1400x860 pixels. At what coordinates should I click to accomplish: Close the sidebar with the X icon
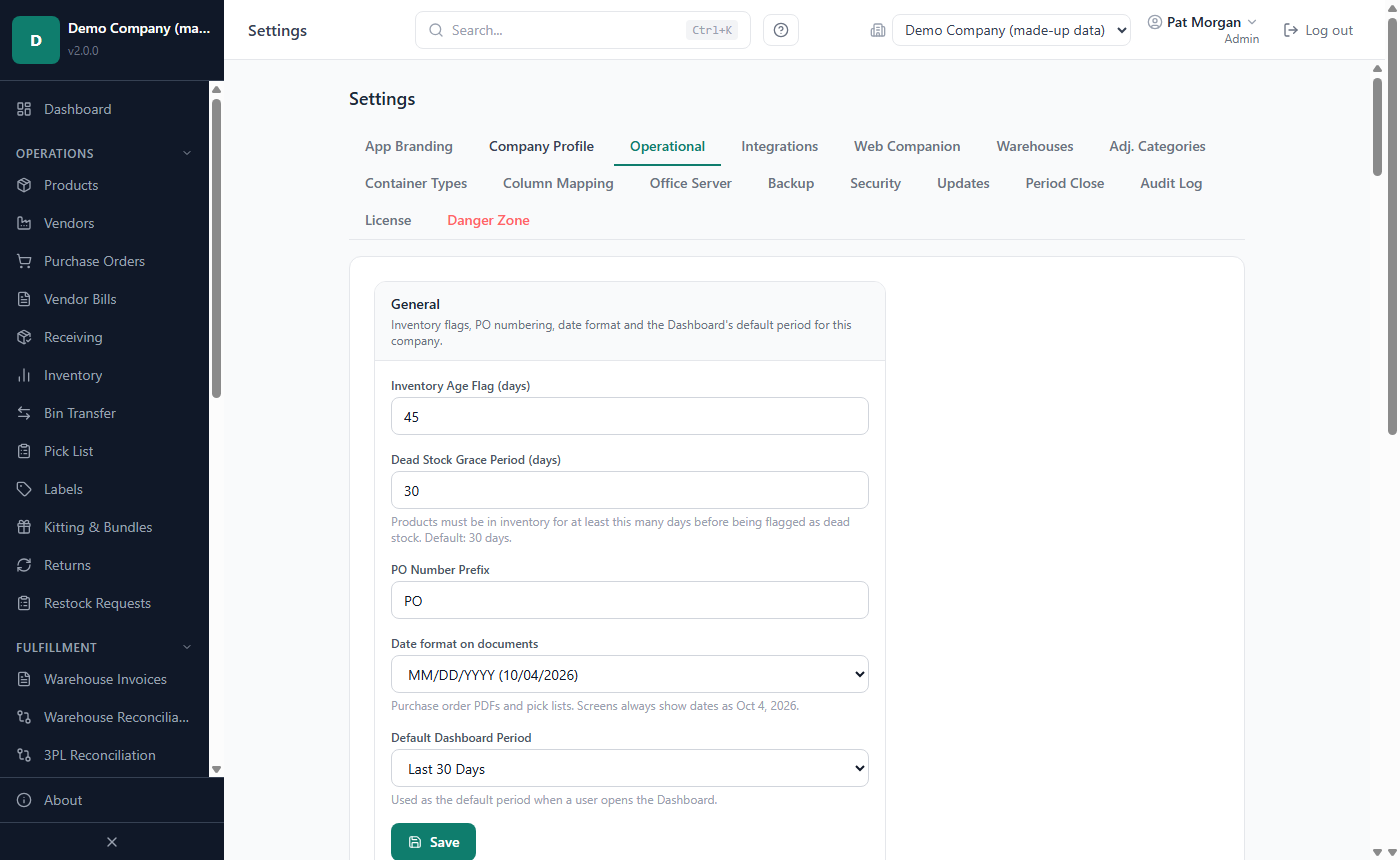(x=112, y=842)
